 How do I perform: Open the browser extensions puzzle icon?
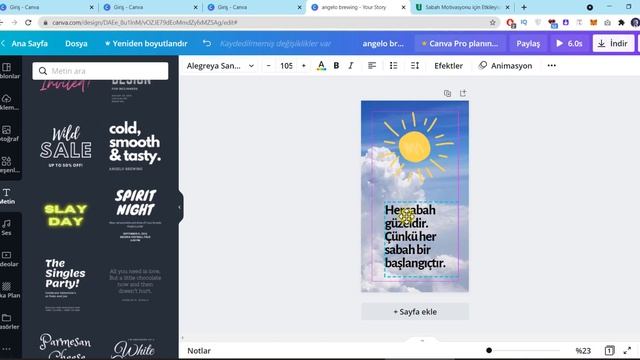(621, 22)
